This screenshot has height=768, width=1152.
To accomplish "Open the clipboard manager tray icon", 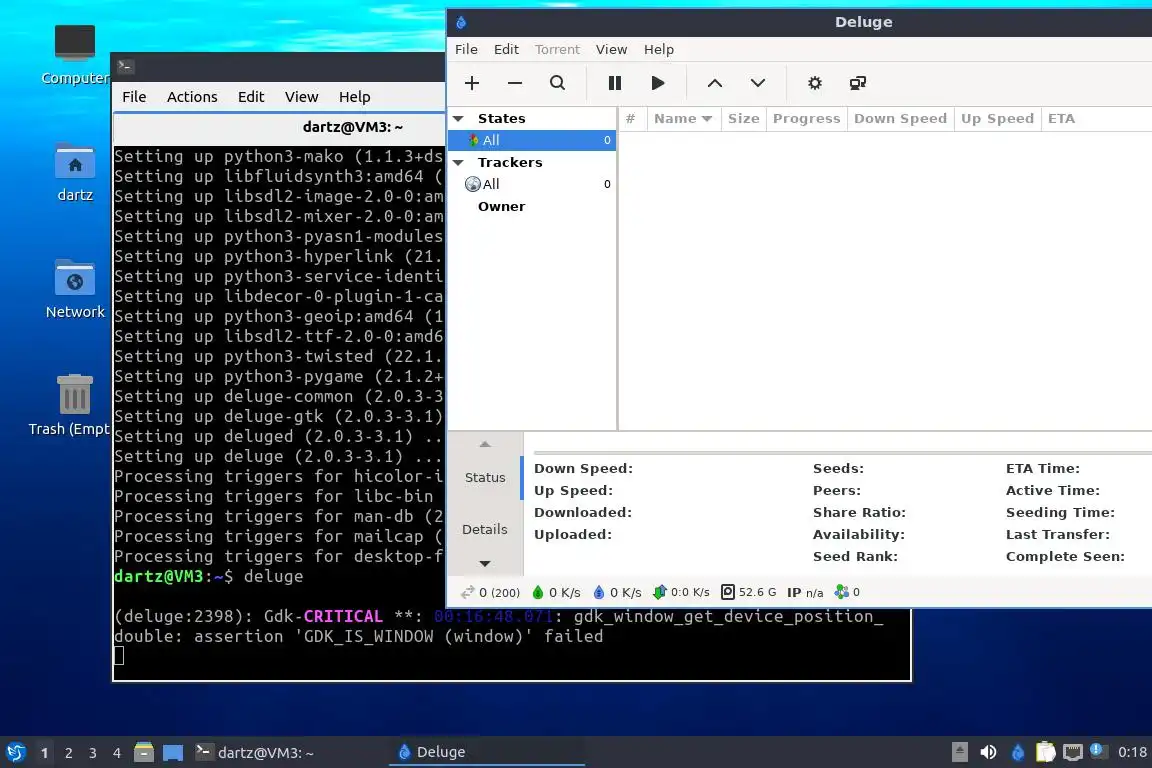I will [1045, 752].
